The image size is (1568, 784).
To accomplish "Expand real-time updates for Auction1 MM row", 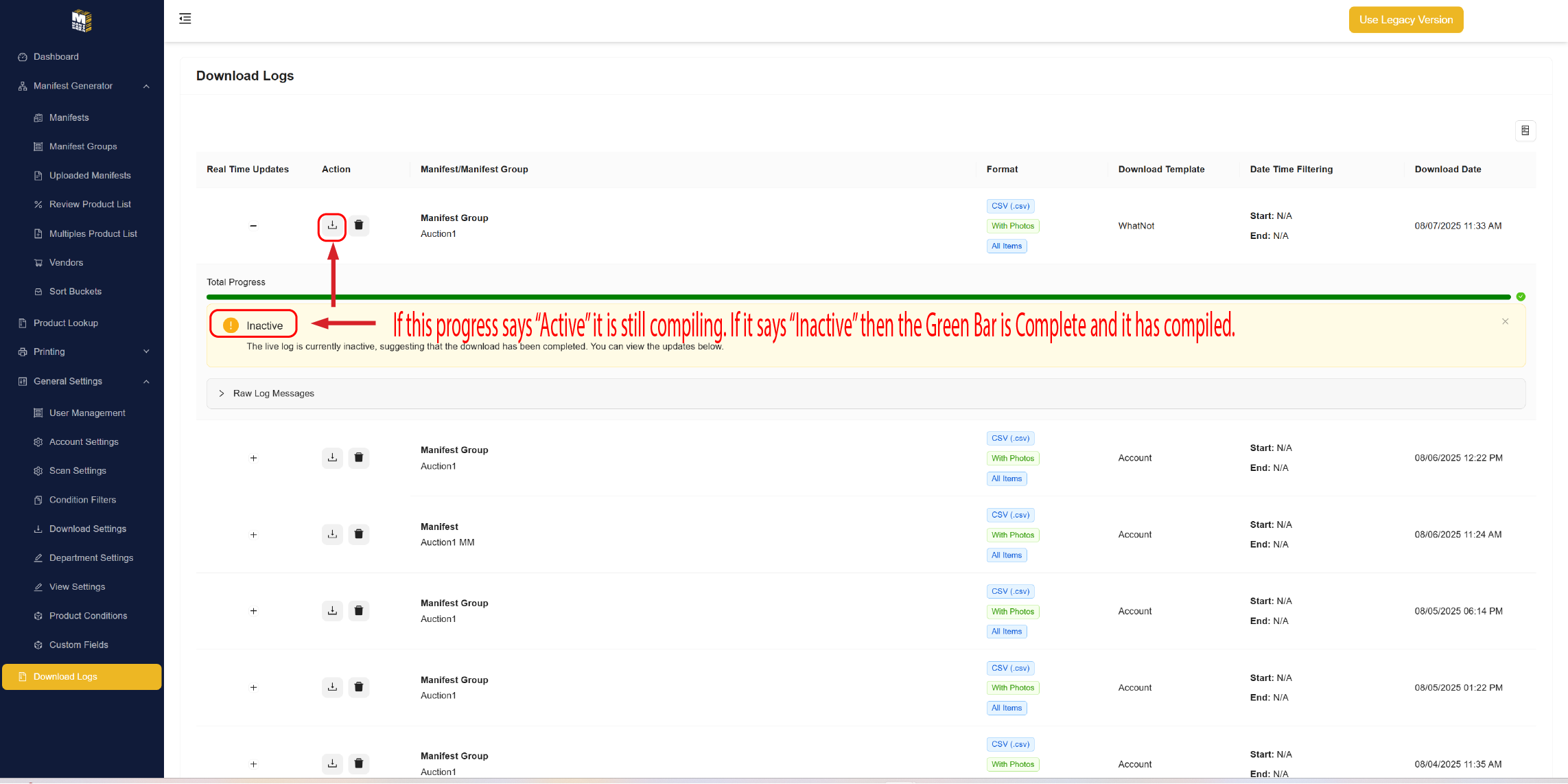I will tap(253, 535).
